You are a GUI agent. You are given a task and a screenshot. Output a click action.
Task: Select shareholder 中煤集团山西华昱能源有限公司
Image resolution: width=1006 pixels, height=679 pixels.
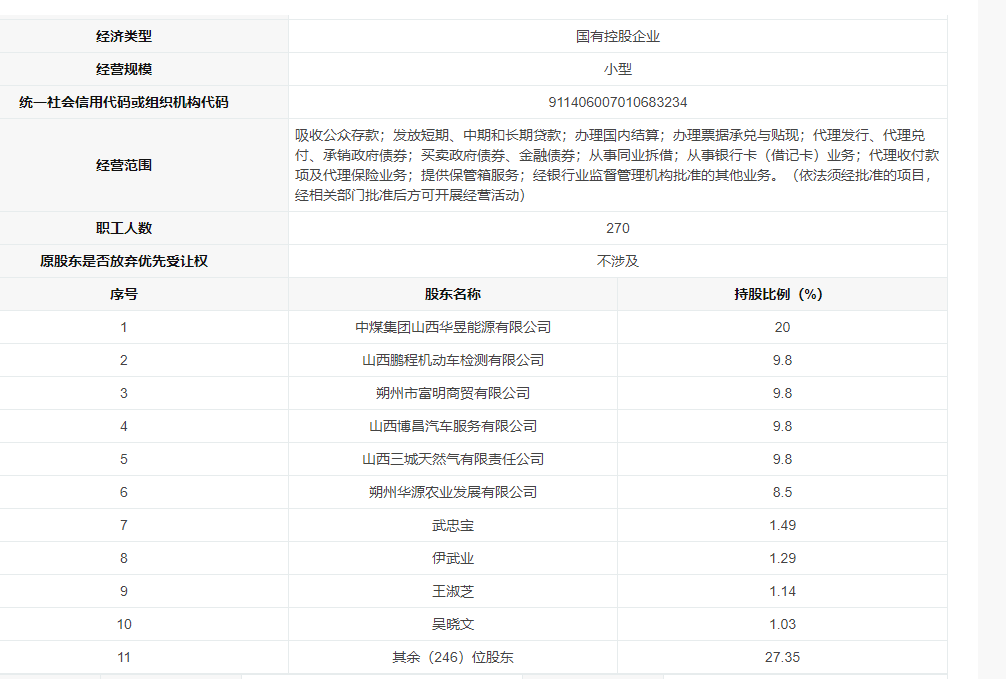tap(453, 327)
